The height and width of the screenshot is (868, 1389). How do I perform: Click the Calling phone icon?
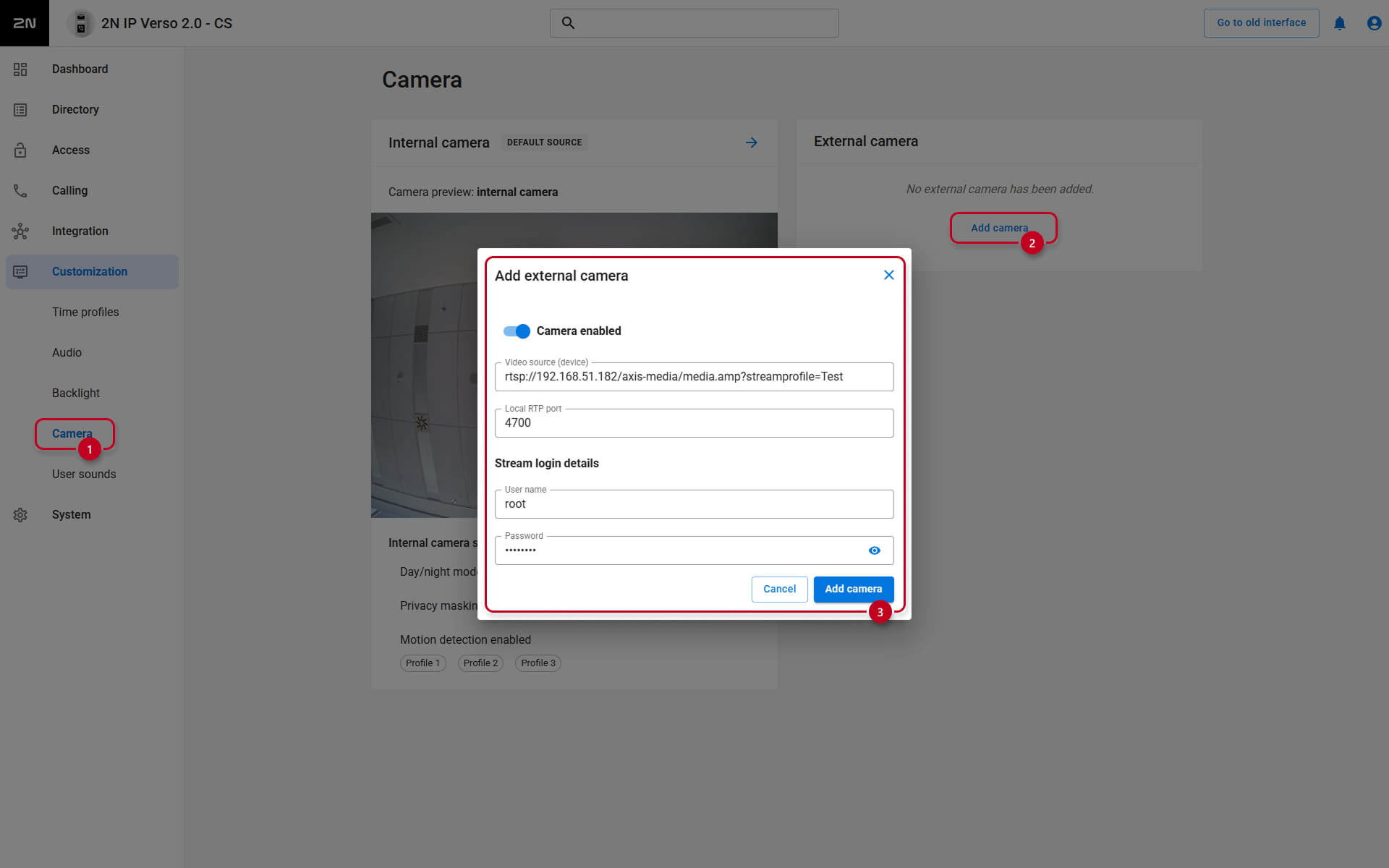tap(20, 191)
